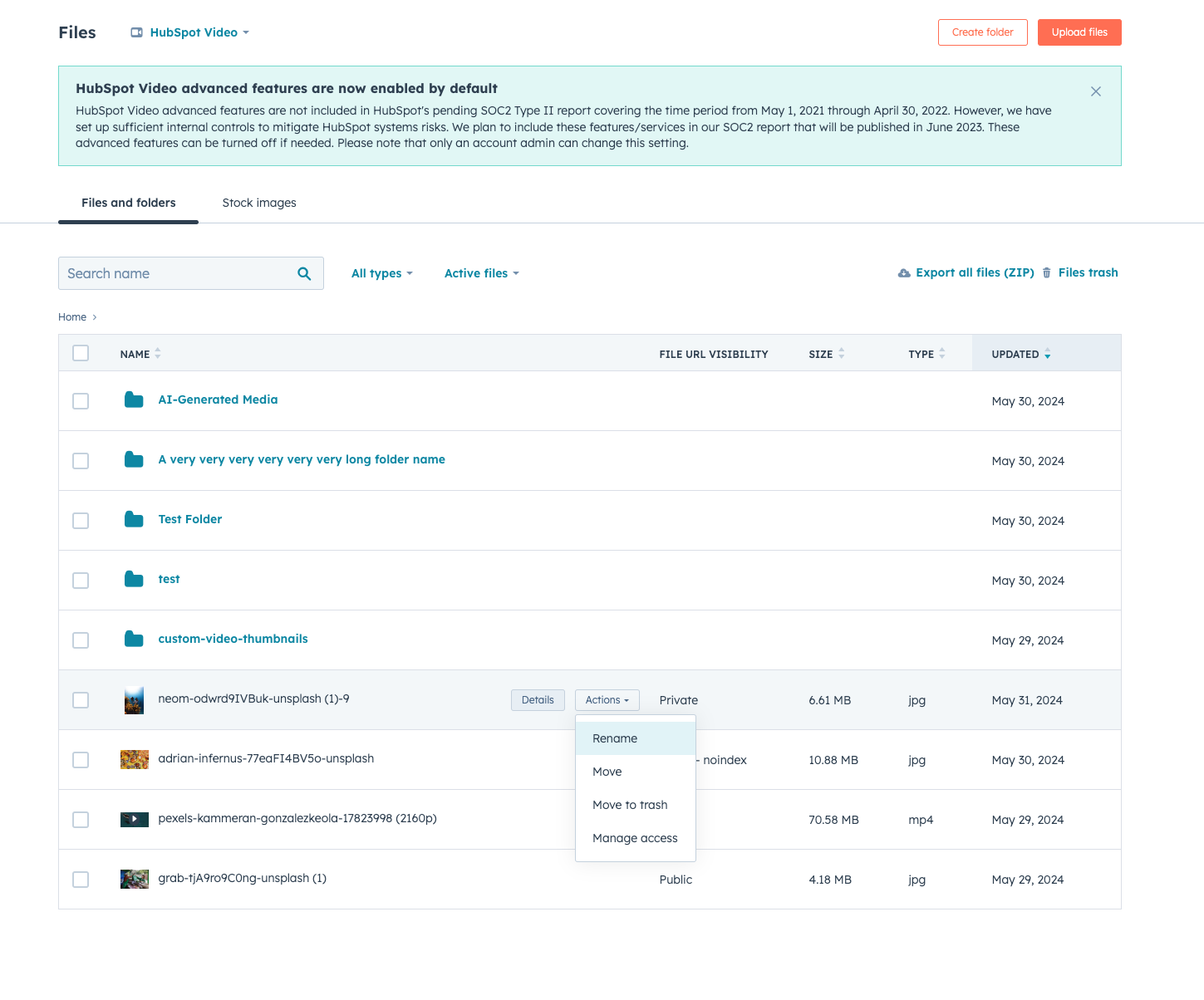The image size is (1204, 1000).
Task: Click the AI-Generated Media folder icon
Action: [134, 400]
